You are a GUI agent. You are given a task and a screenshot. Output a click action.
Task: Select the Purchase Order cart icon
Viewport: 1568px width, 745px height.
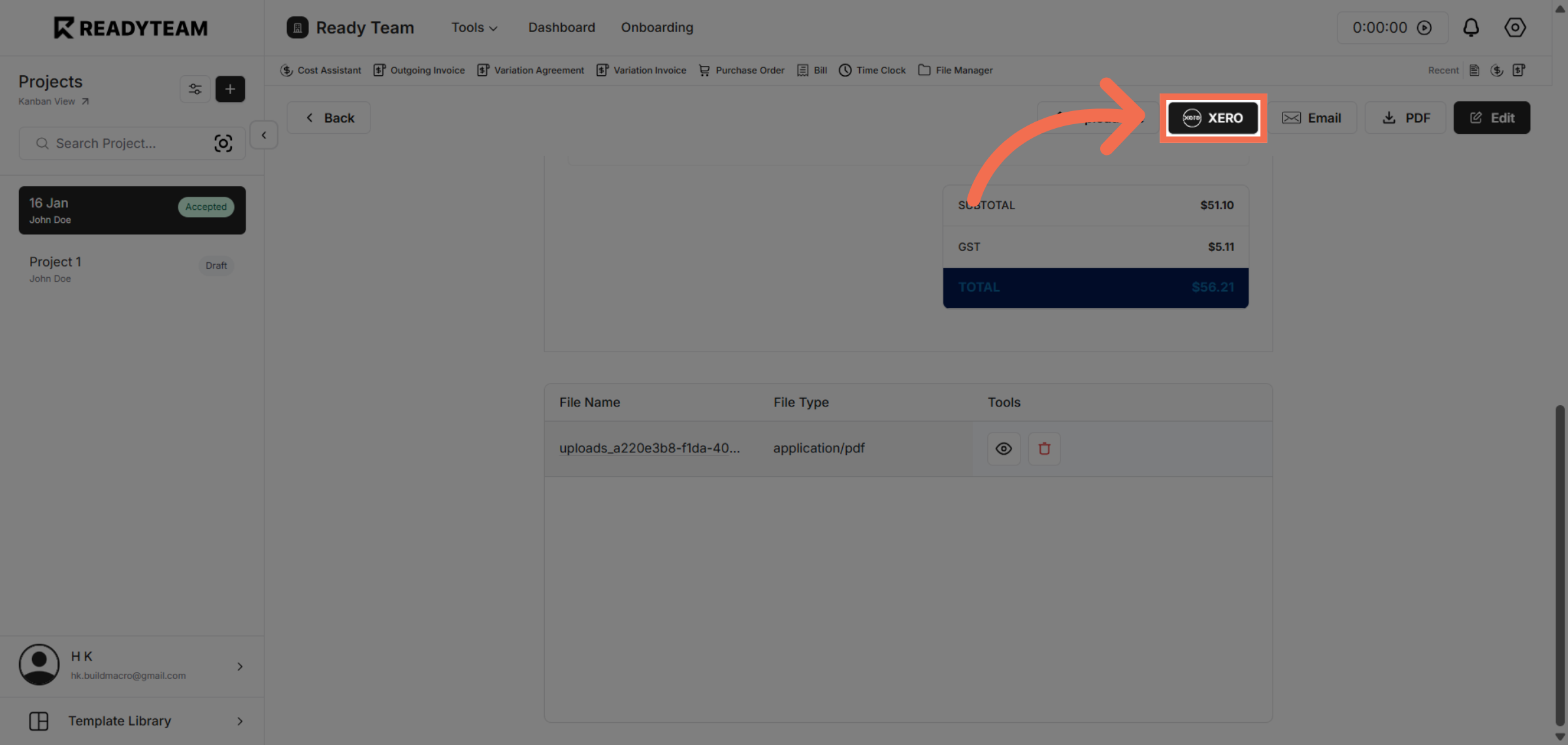[704, 70]
